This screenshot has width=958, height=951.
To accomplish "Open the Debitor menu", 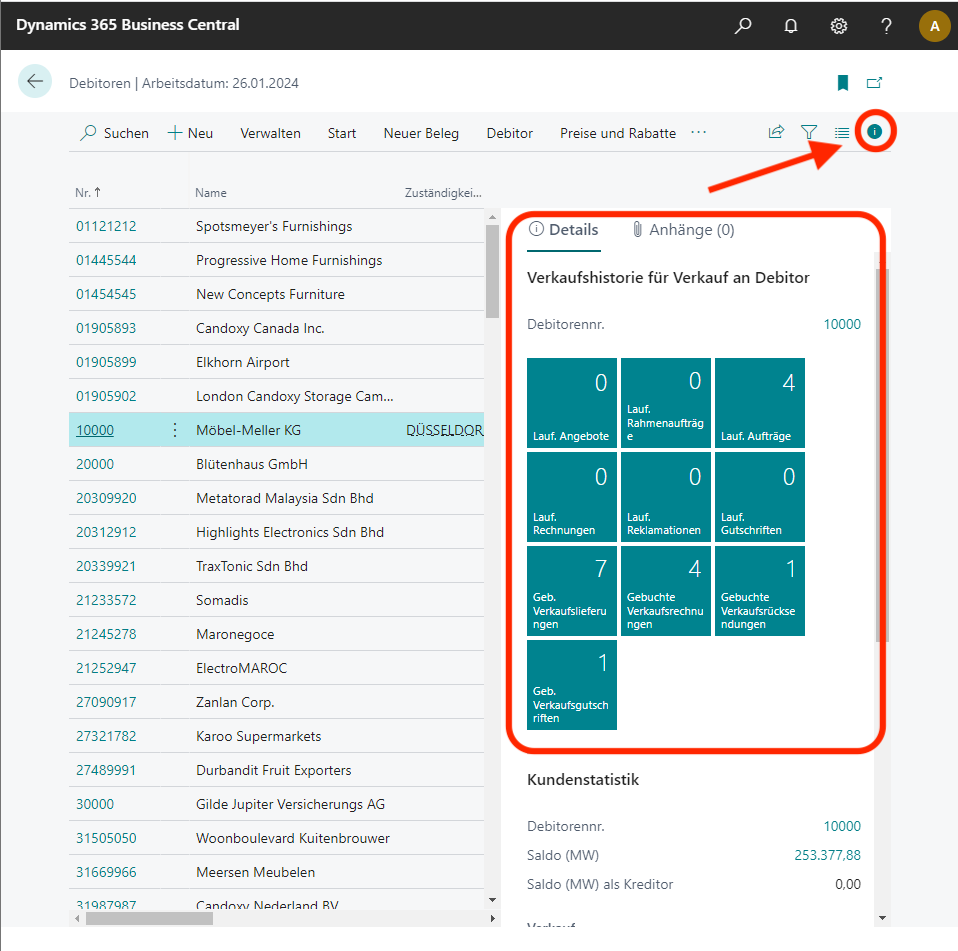I will [510, 133].
